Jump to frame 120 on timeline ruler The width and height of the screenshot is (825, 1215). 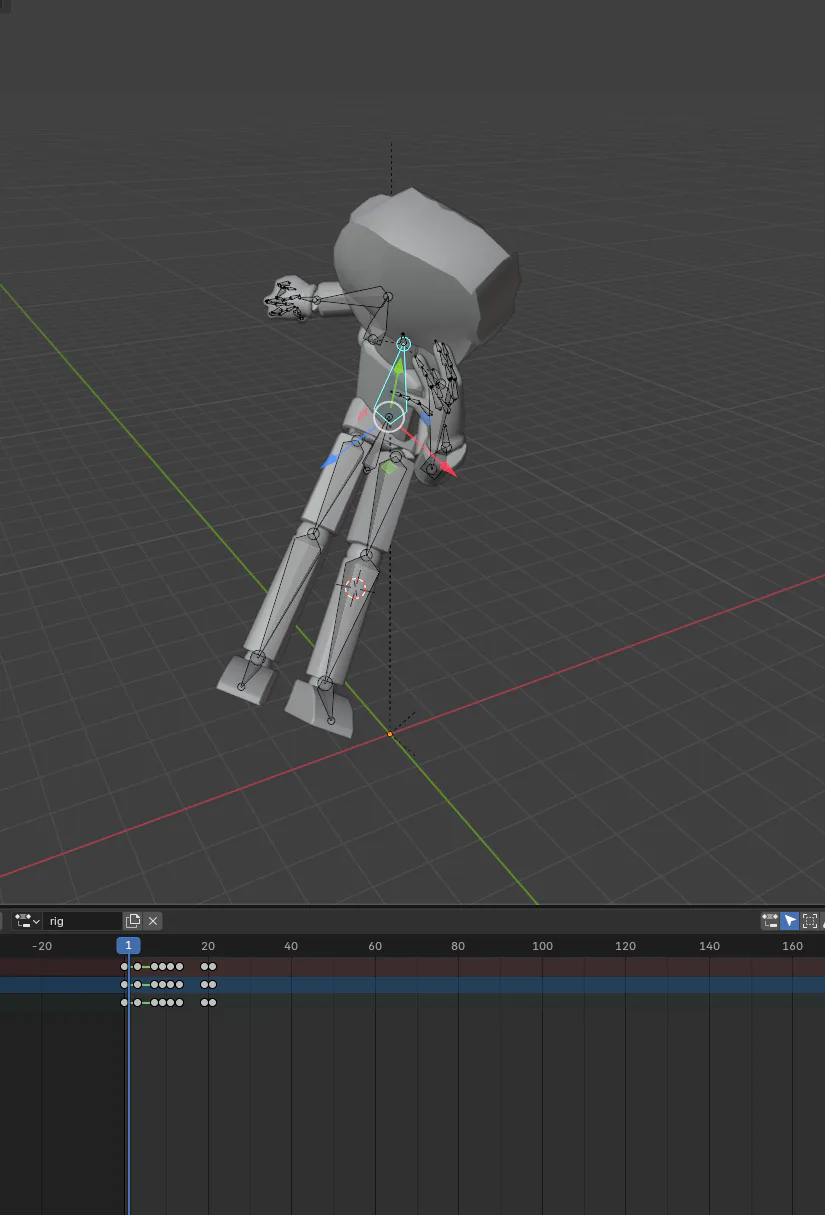pyautogui.click(x=625, y=946)
